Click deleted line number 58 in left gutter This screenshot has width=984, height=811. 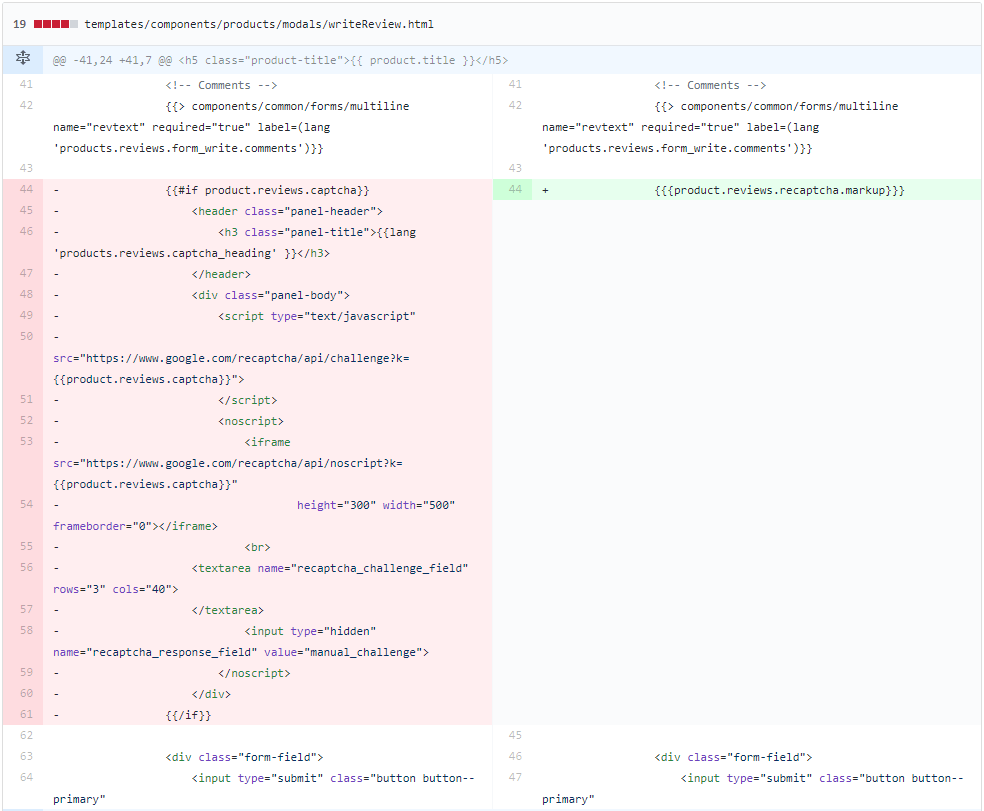tap(26, 631)
